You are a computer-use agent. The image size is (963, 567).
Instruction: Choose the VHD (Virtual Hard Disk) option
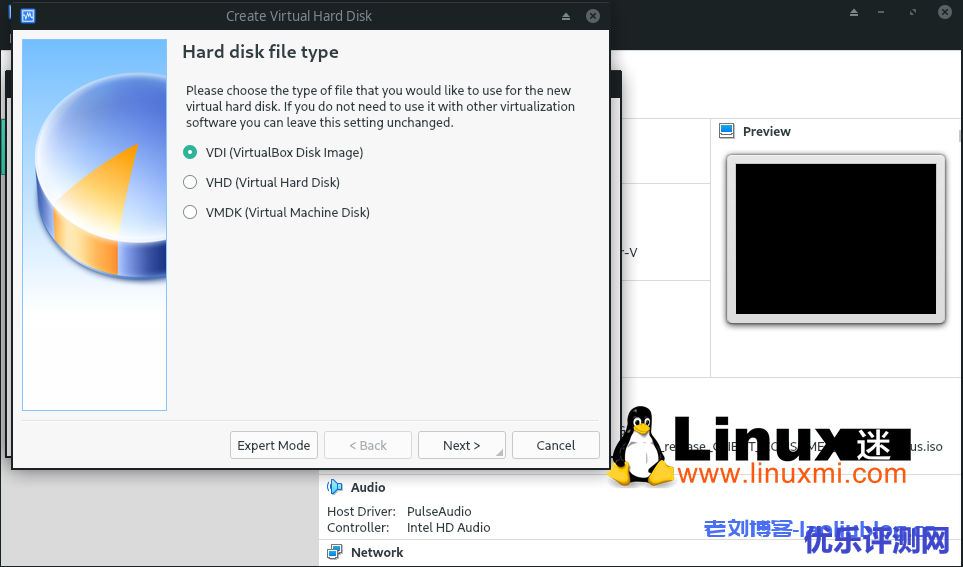coord(190,183)
